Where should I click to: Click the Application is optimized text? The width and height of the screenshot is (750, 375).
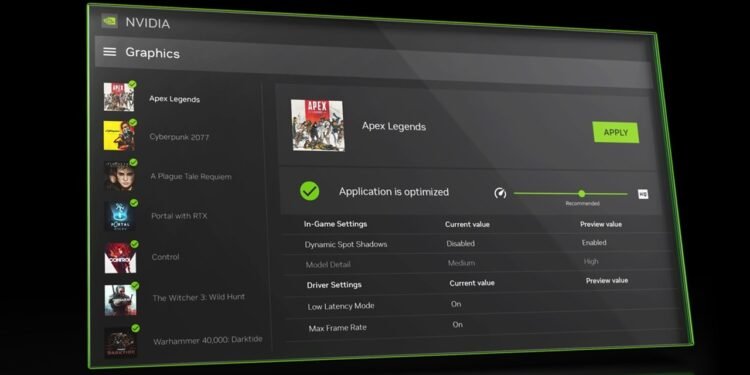(x=394, y=192)
